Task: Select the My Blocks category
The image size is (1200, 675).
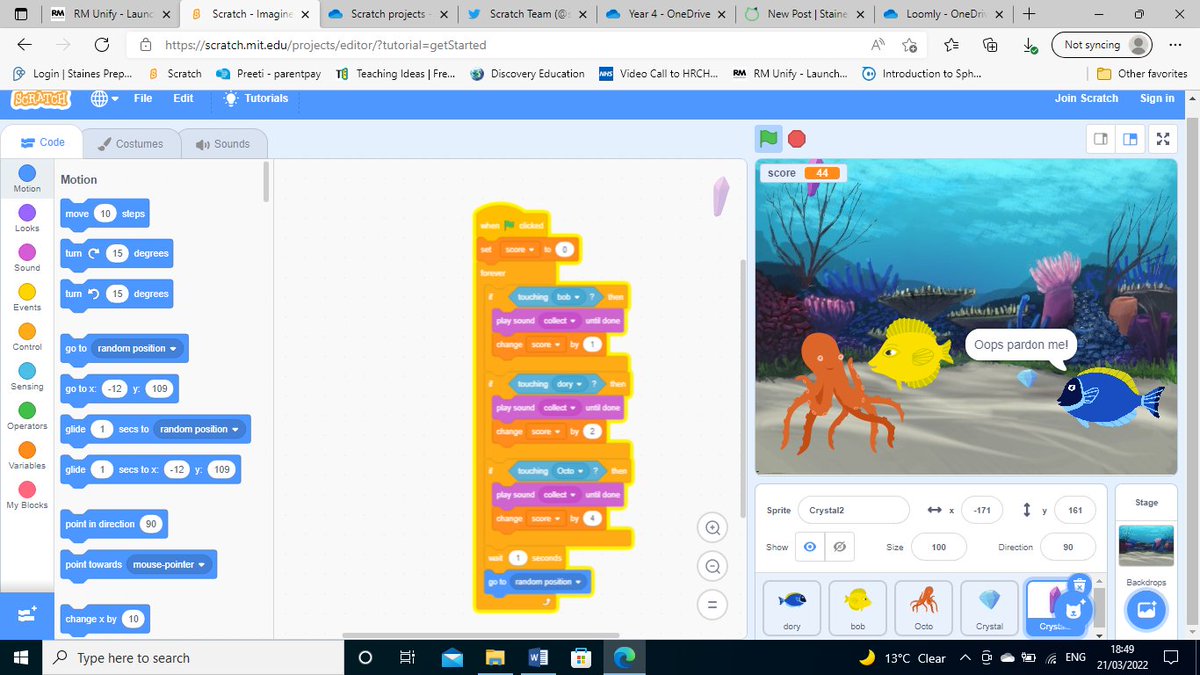Action: [27, 496]
